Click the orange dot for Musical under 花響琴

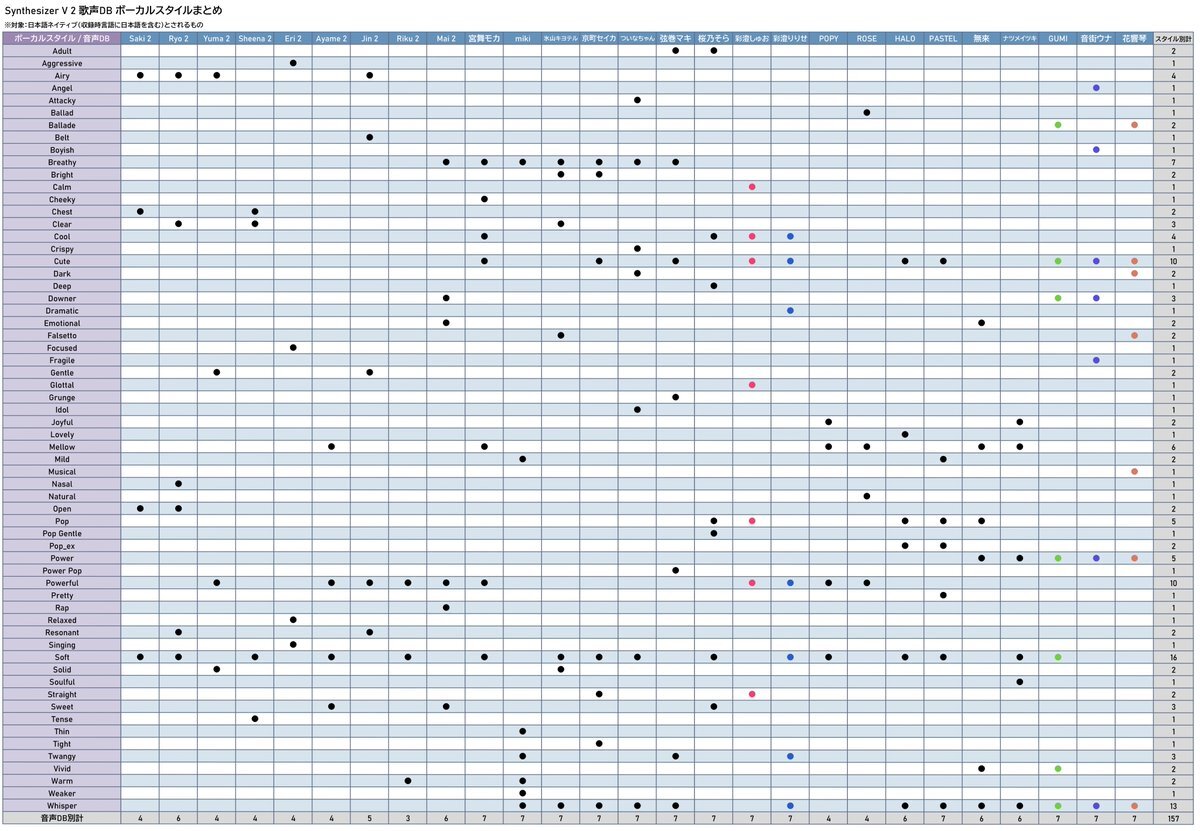[1134, 471]
